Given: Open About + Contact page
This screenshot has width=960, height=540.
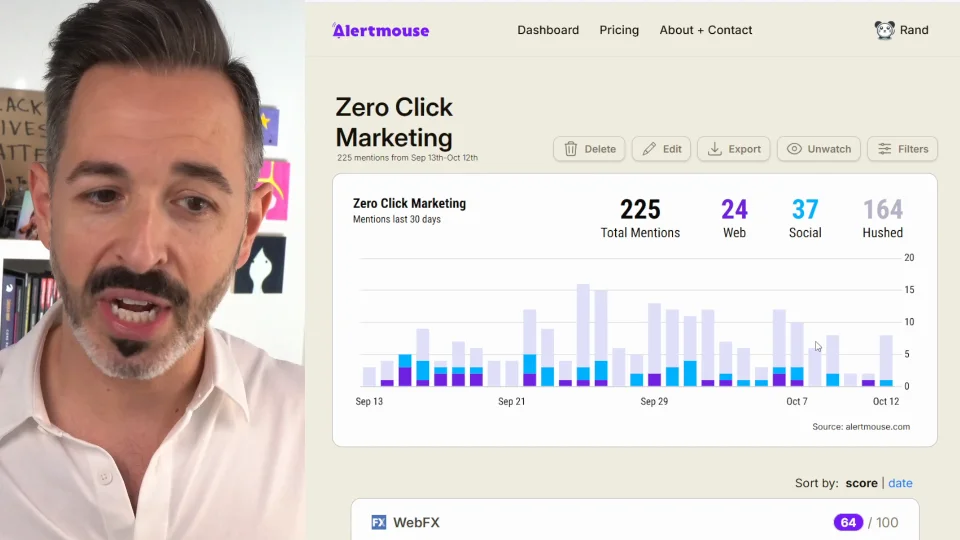Looking at the screenshot, I should pos(705,30).
